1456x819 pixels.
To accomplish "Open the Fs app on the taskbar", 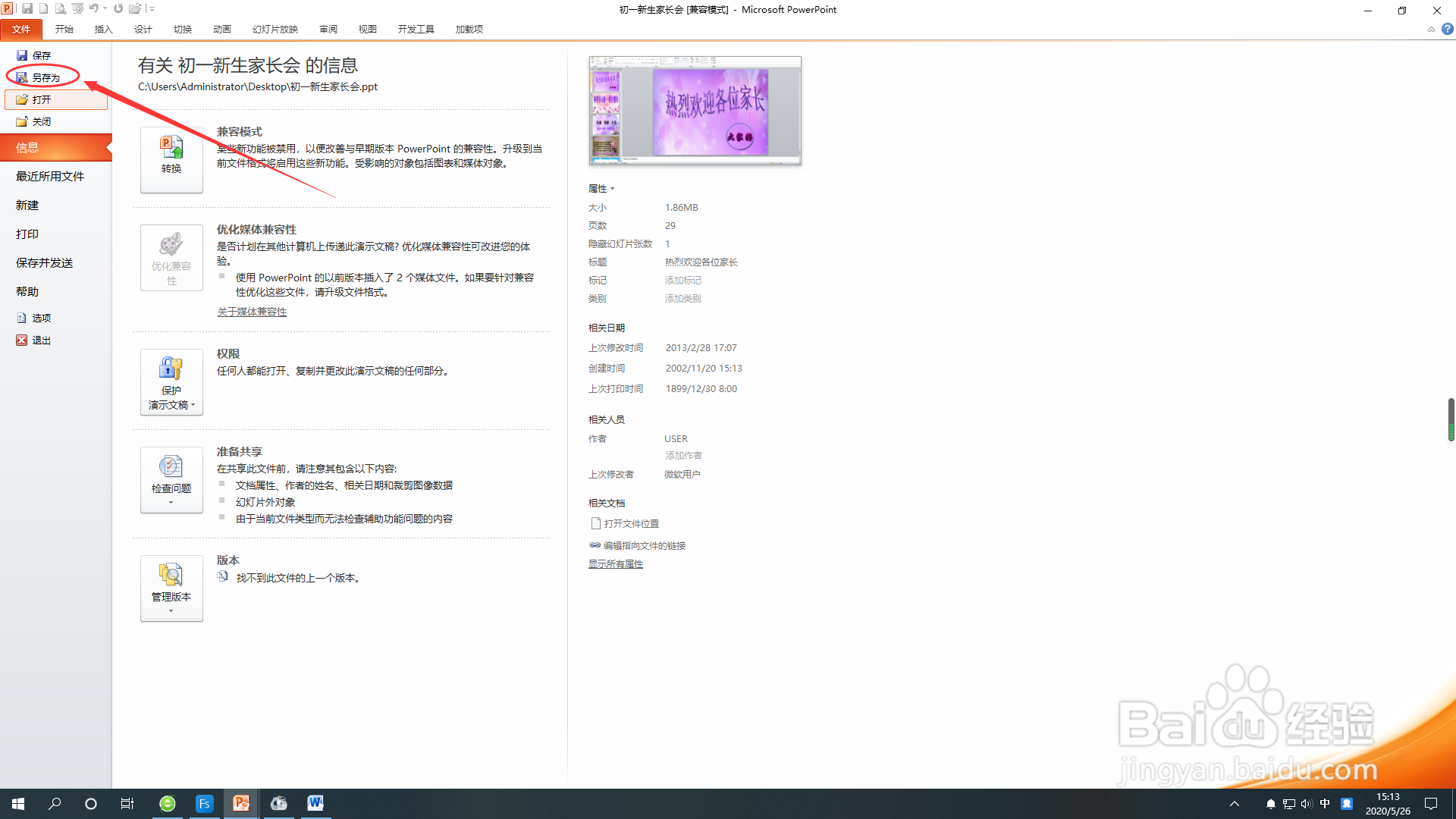I will (x=205, y=804).
